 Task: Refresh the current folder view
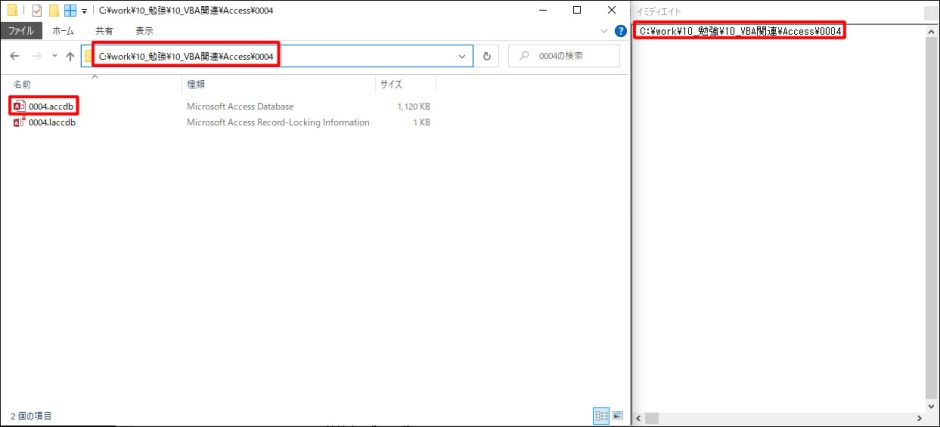point(487,57)
